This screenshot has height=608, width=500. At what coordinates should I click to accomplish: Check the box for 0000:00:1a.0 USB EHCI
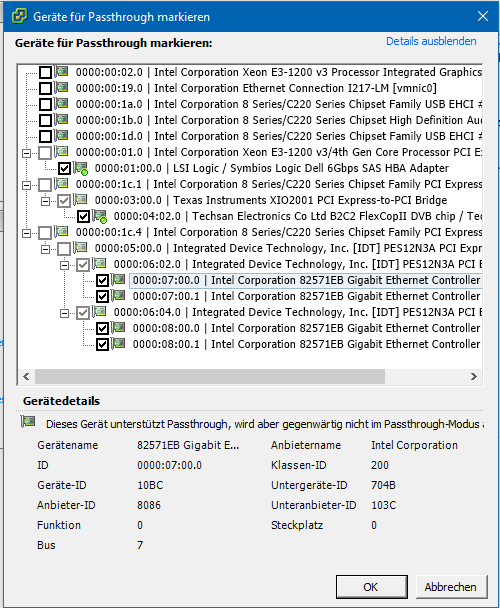45,104
